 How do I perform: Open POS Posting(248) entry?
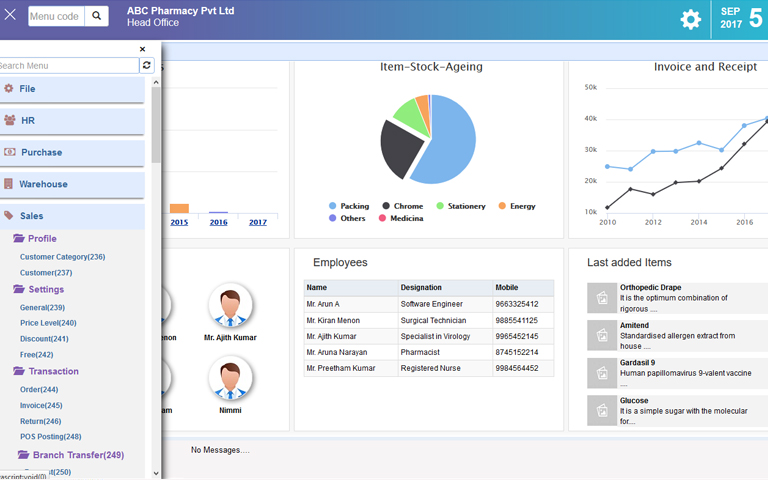point(50,436)
